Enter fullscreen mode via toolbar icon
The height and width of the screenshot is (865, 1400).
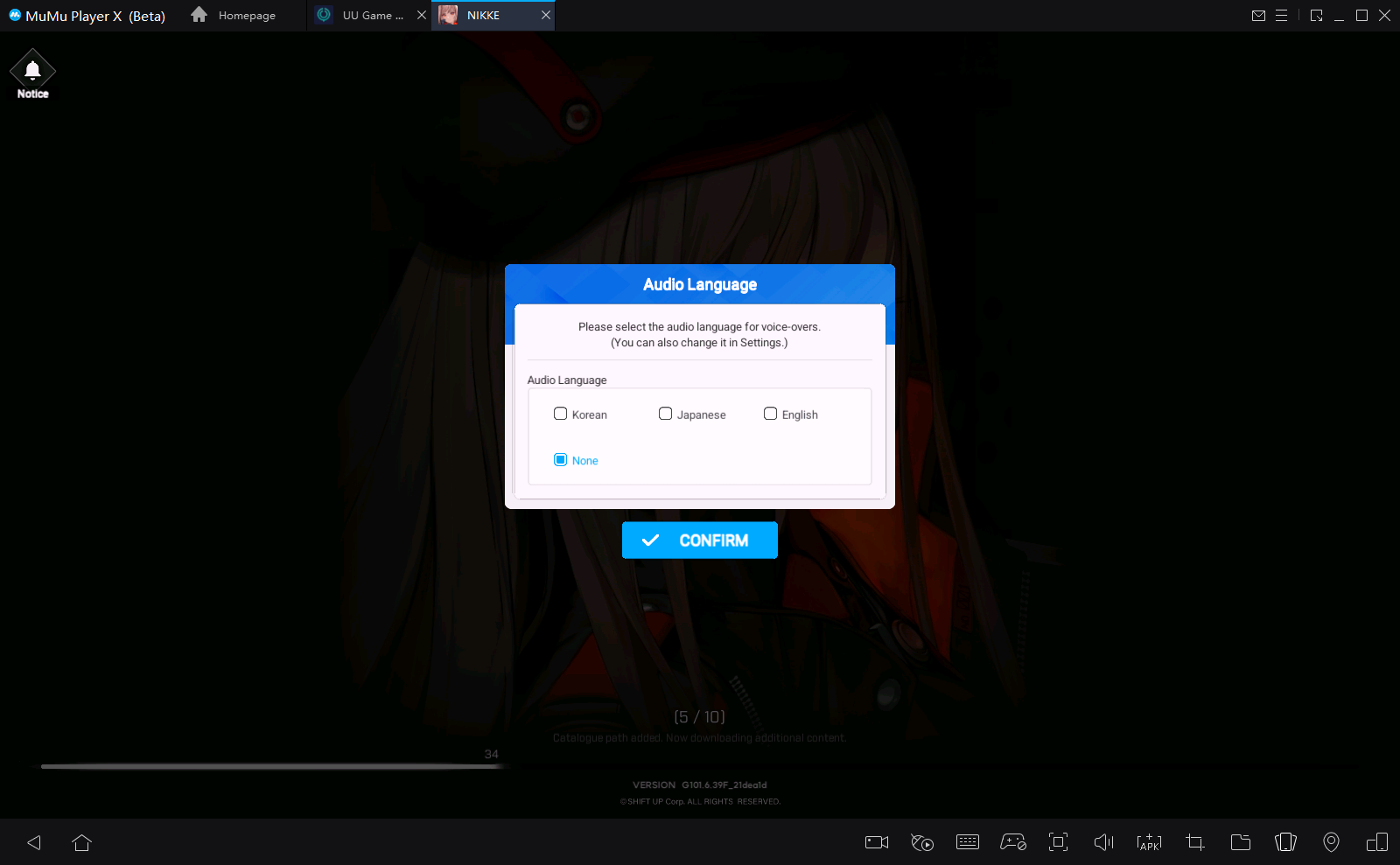1058,842
